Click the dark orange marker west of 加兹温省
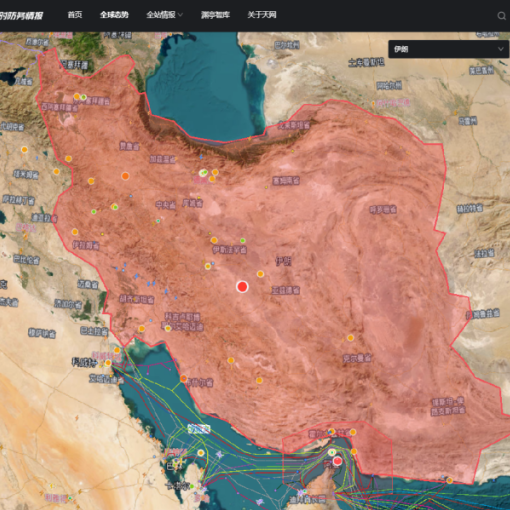510x510 pixels. 125,176
